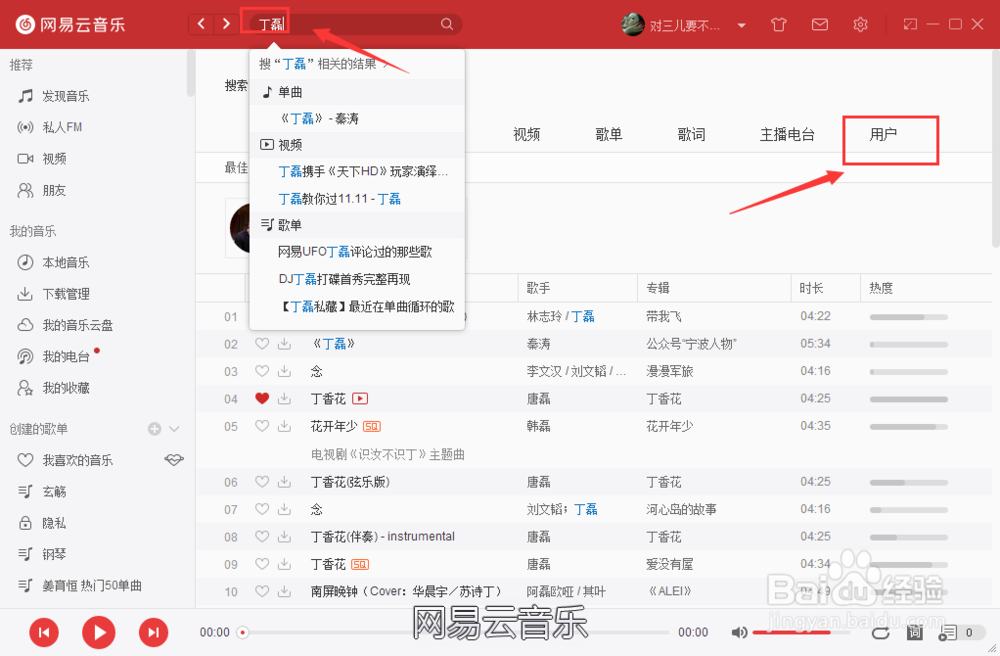
Task: Download the song in row 02
Action: (x=284, y=344)
